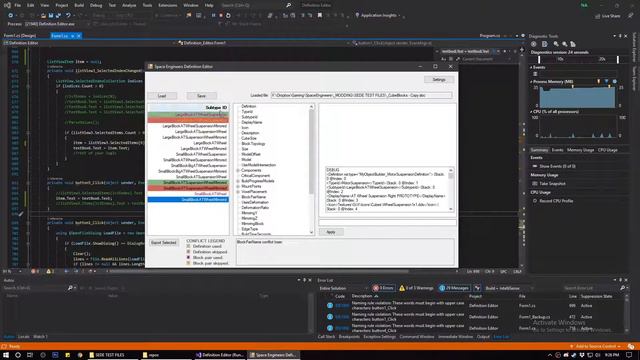Collapse the Process Memory graph section
The height and width of the screenshot is (360, 640).
[531, 82]
